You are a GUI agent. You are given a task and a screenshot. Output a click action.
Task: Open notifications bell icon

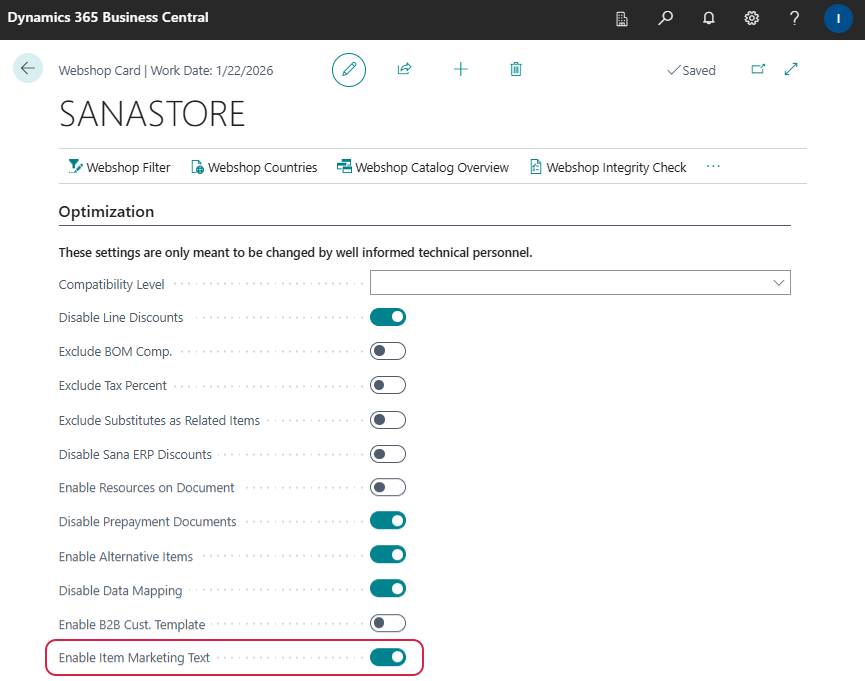point(708,18)
